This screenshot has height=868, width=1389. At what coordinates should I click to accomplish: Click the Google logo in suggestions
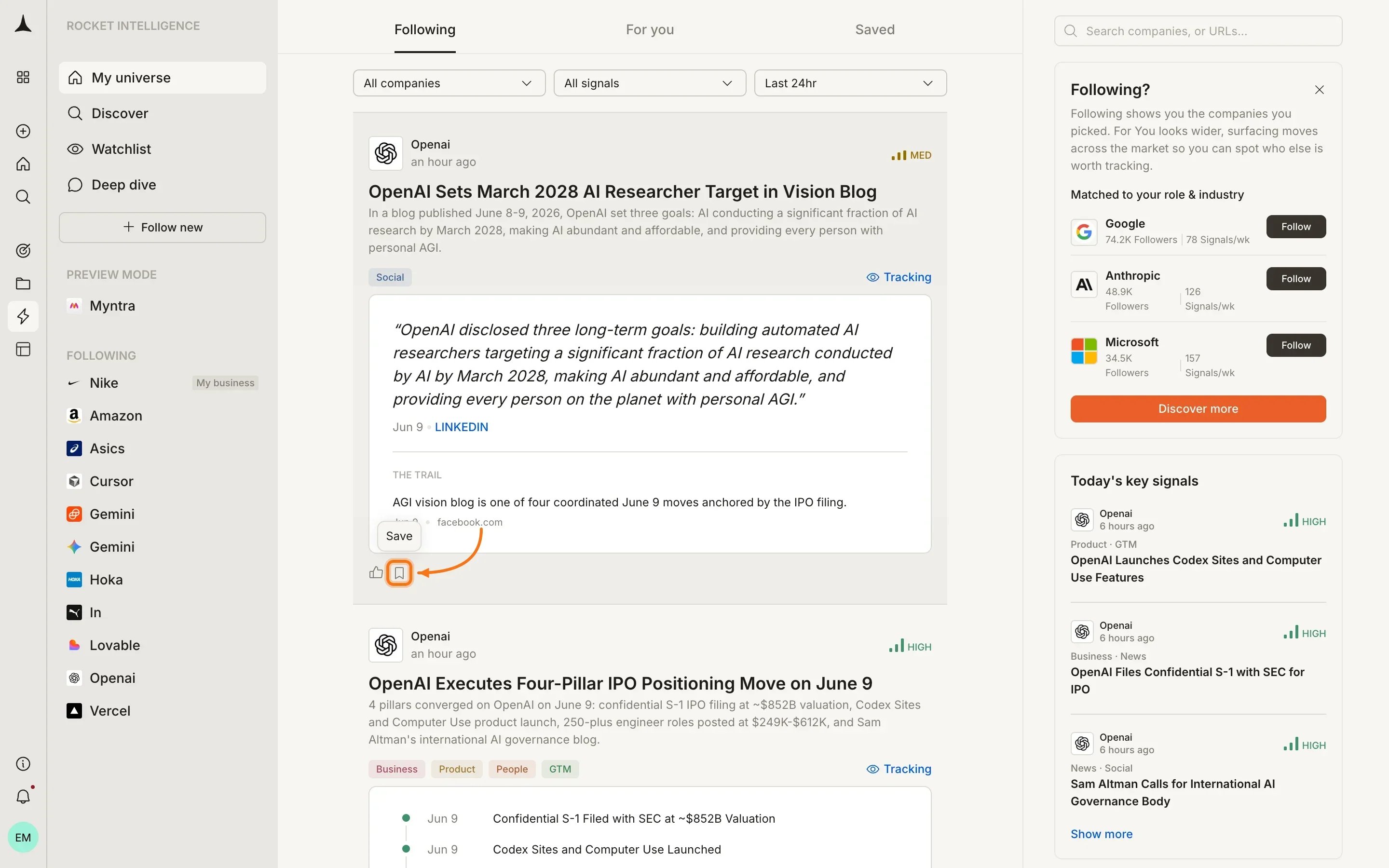pos(1084,232)
